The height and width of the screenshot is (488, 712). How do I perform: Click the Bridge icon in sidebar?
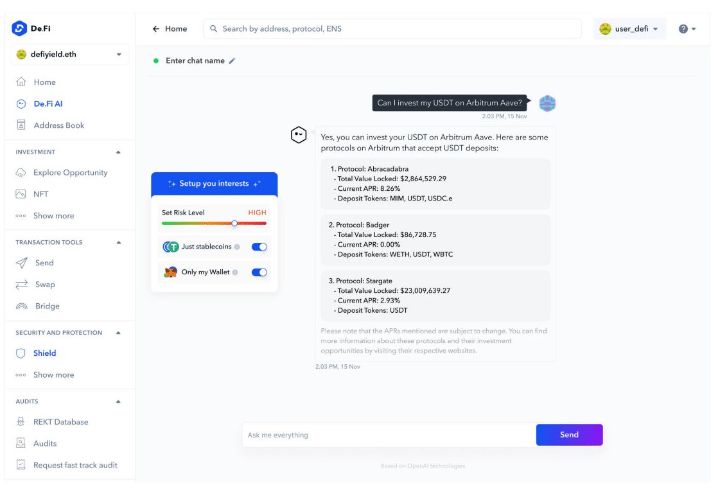click(x=21, y=306)
